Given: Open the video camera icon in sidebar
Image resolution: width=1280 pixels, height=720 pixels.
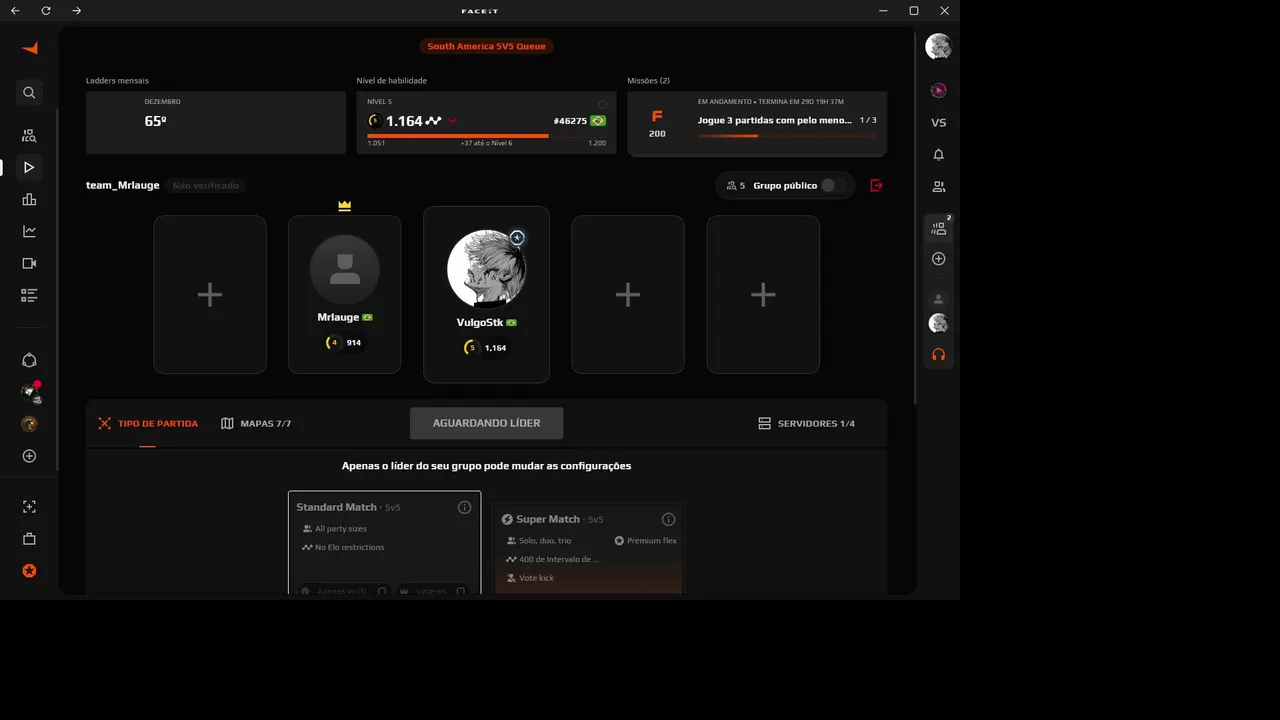Looking at the screenshot, I should pos(29,263).
